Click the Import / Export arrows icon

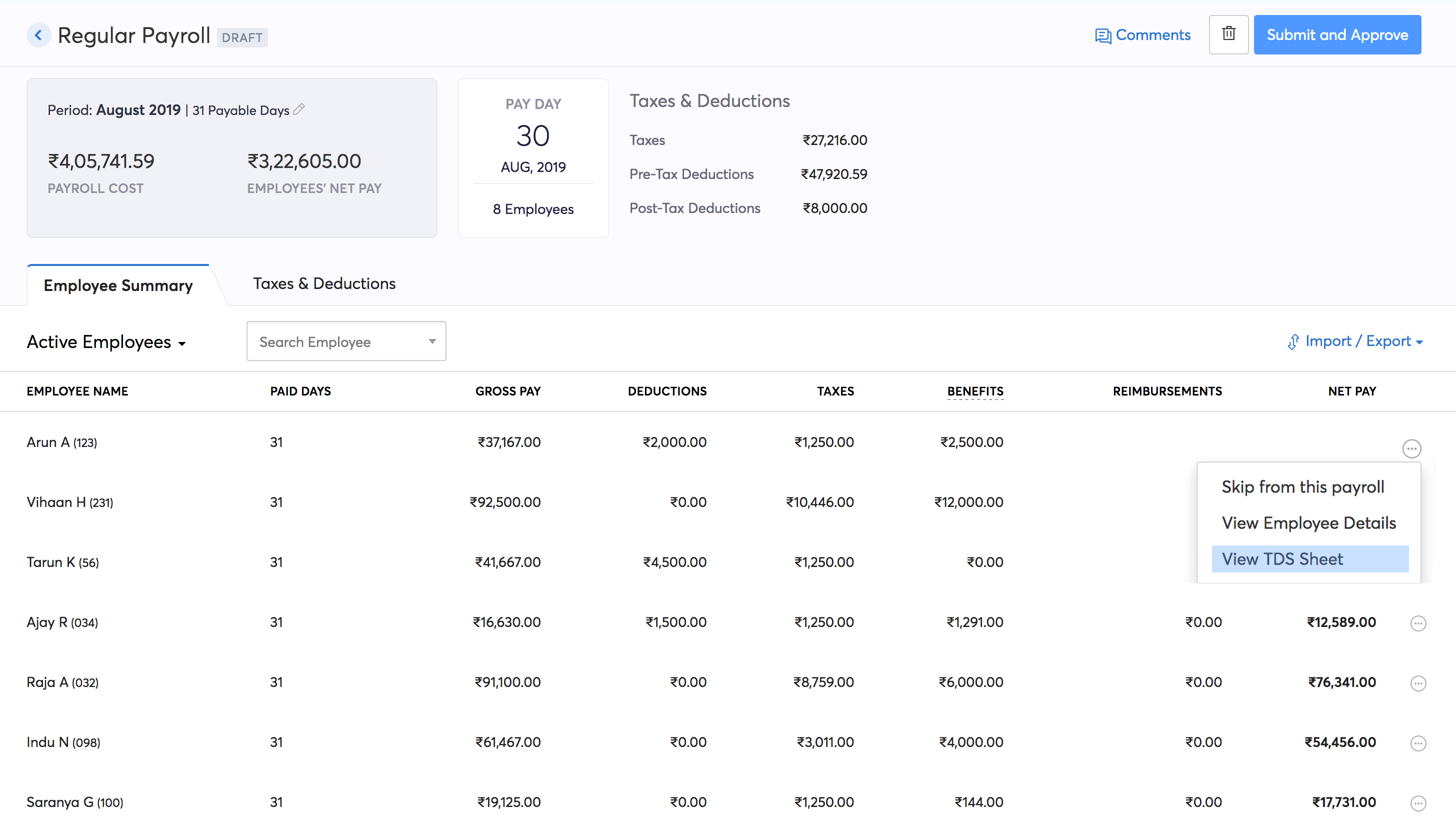(x=1293, y=341)
